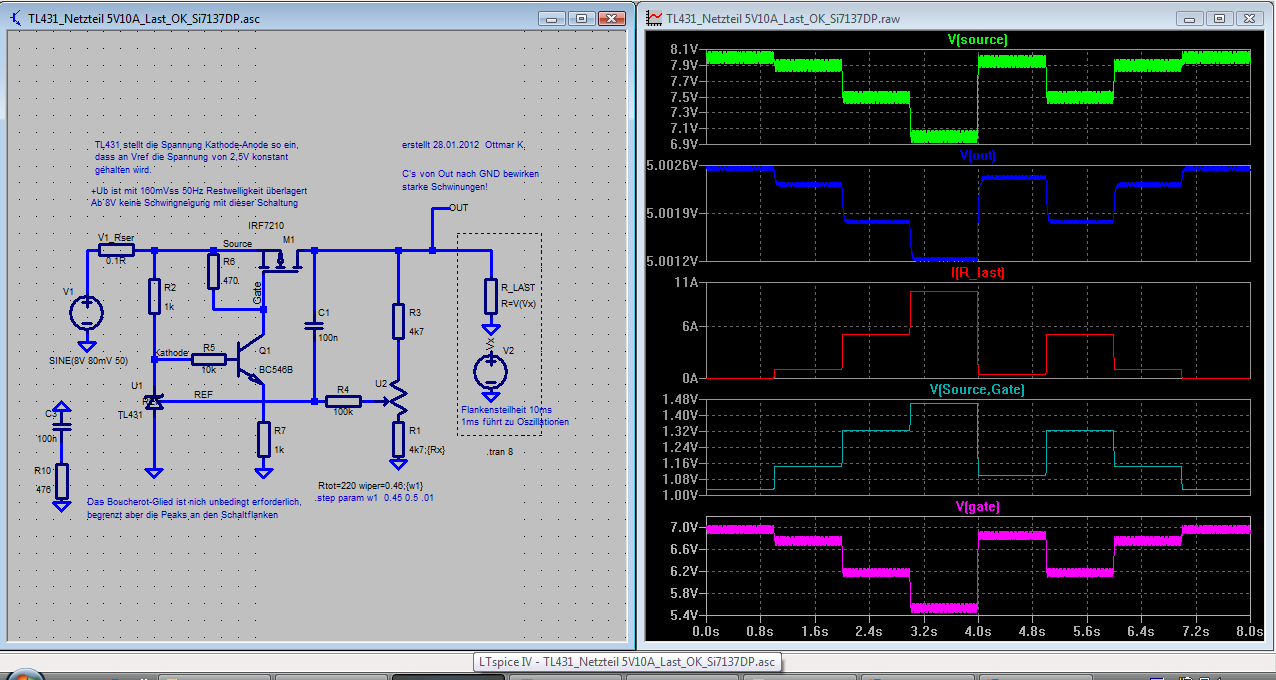
Task: Click resistor R5 symbol
Action: pyautogui.click(x=209, y=360)
